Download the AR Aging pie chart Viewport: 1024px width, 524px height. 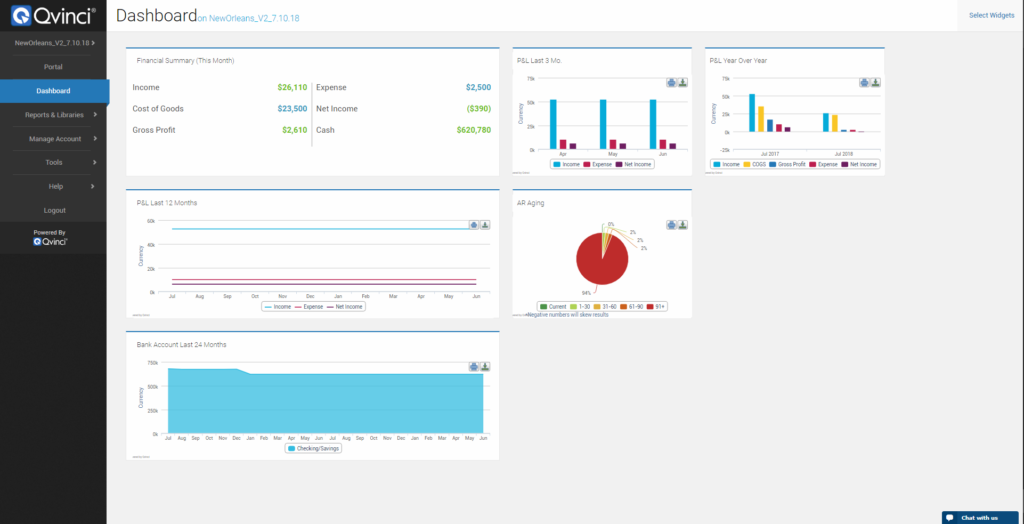pos(682,225)
